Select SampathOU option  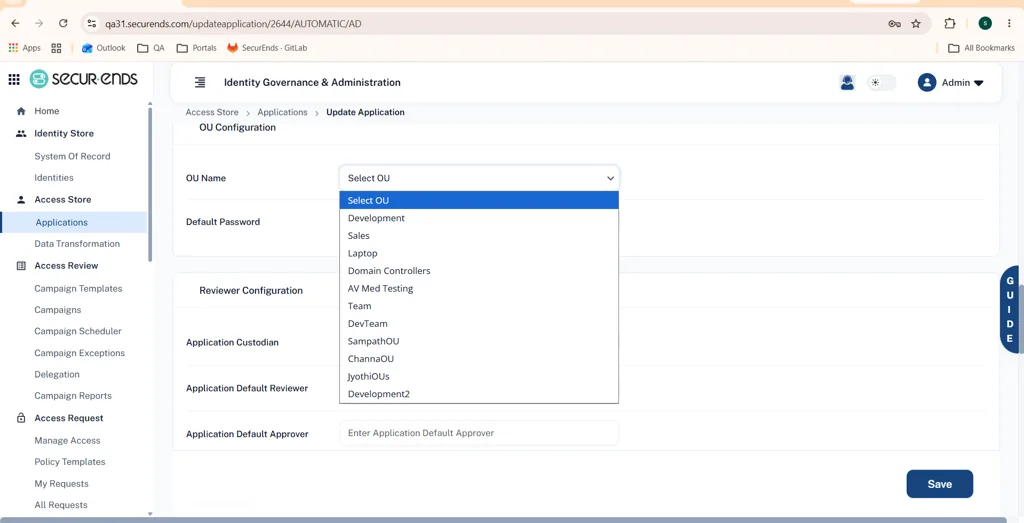[479, 341]
